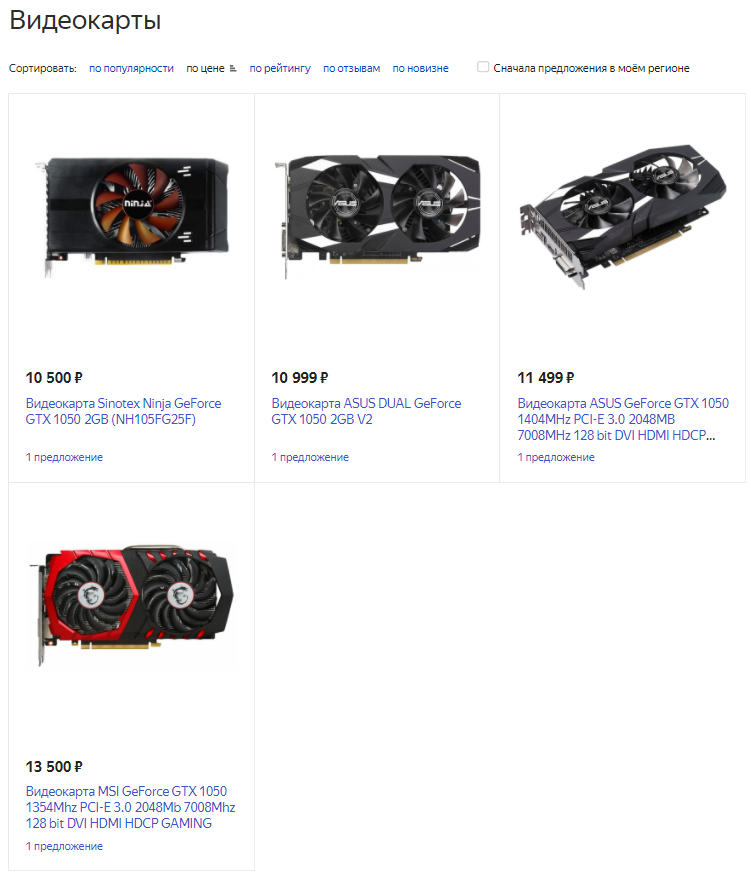751x873 pixels.
Task: Sort by 'по рейтингу'
Action: pyautogui.click(x=280, y=68)
